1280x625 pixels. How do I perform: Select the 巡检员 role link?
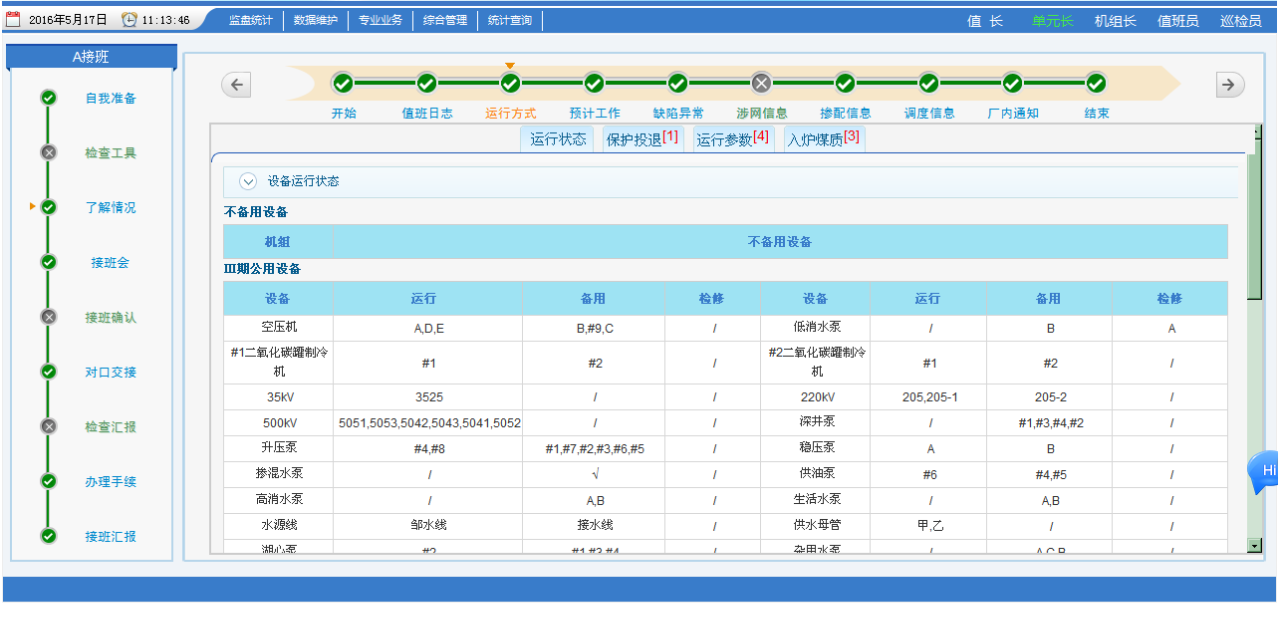tap(1240, 21)
